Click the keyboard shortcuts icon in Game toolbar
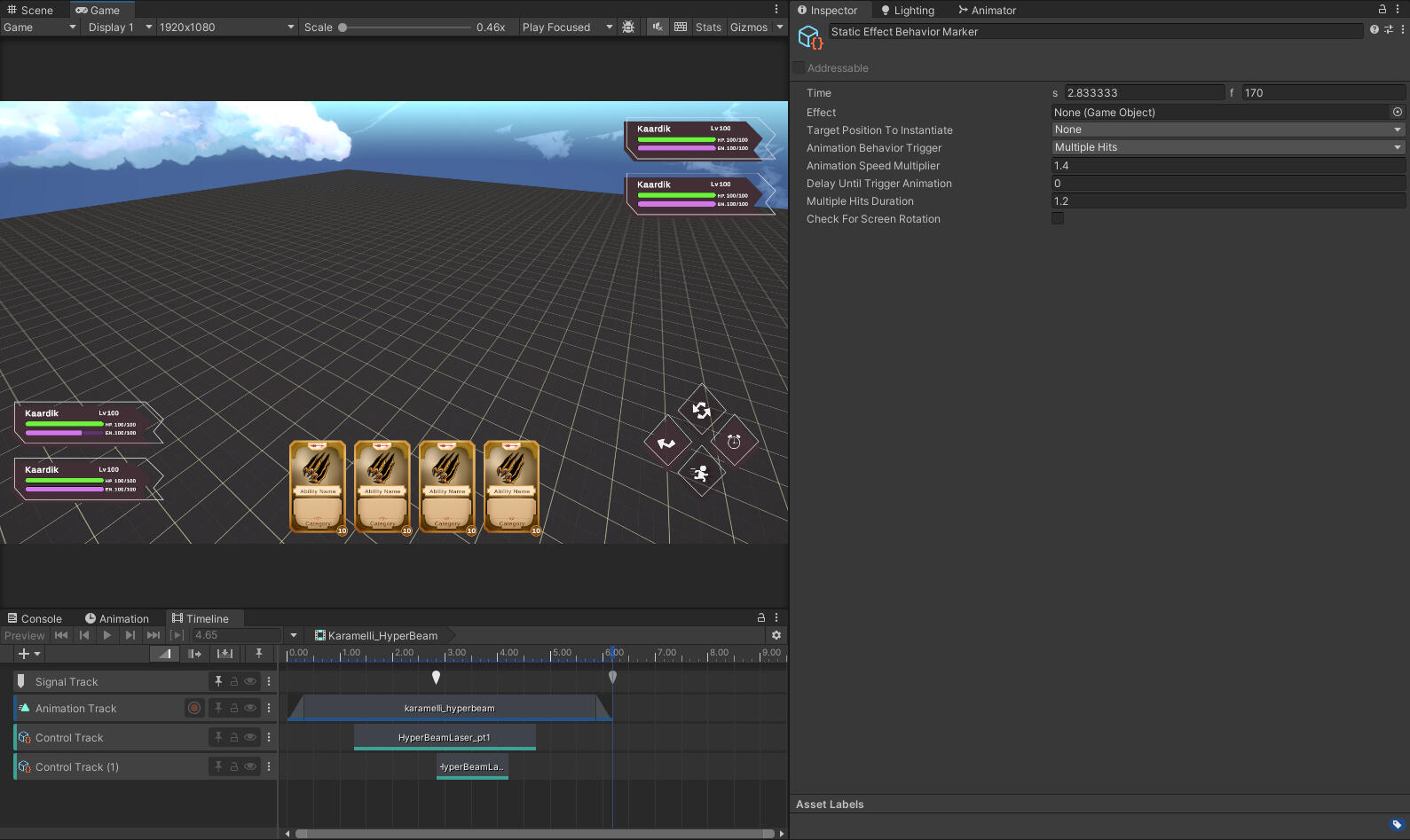The width and height of the screenshot is (1410, 840). (x=681, y=27)
